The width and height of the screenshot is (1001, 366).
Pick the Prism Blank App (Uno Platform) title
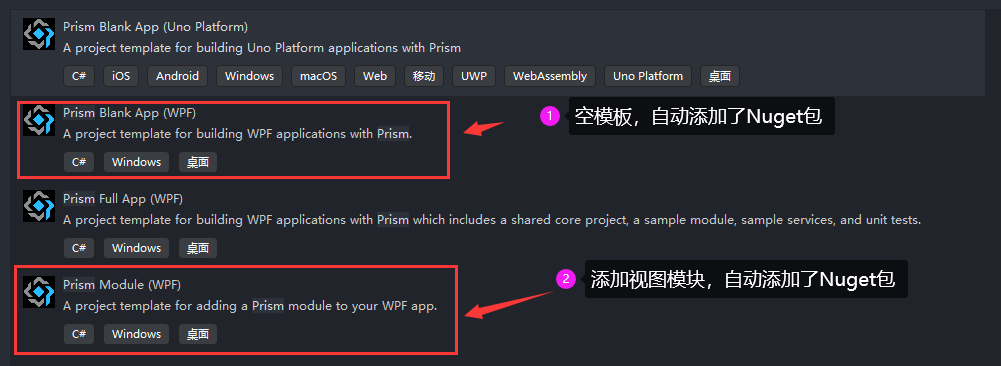155,27
